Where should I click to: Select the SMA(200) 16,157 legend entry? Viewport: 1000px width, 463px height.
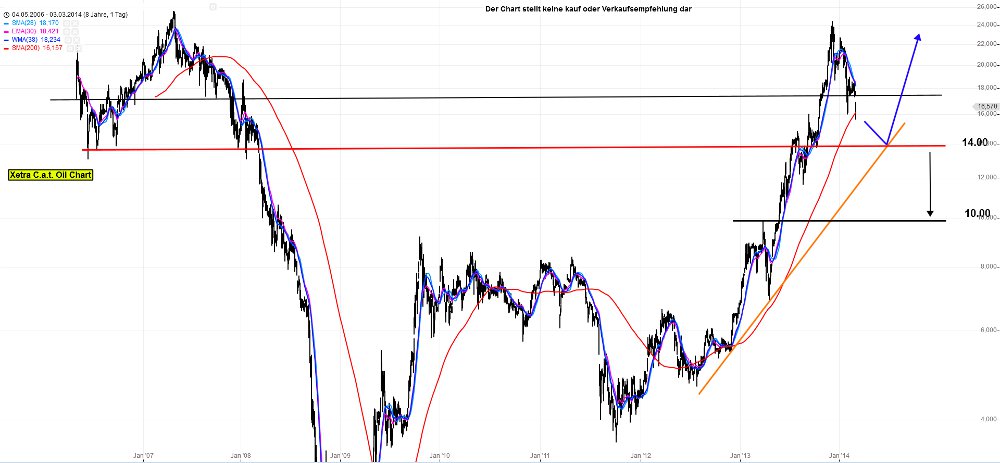click(37, 48)
